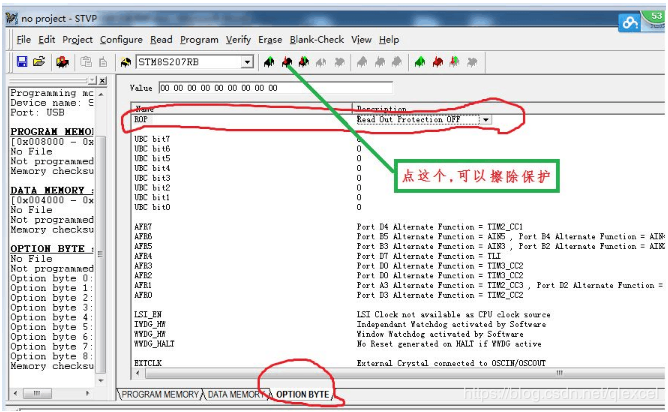The width and height of the screenshot is (668, 412).
Task: Open the Configure programmer chip icon
Action: pos(63,62)
